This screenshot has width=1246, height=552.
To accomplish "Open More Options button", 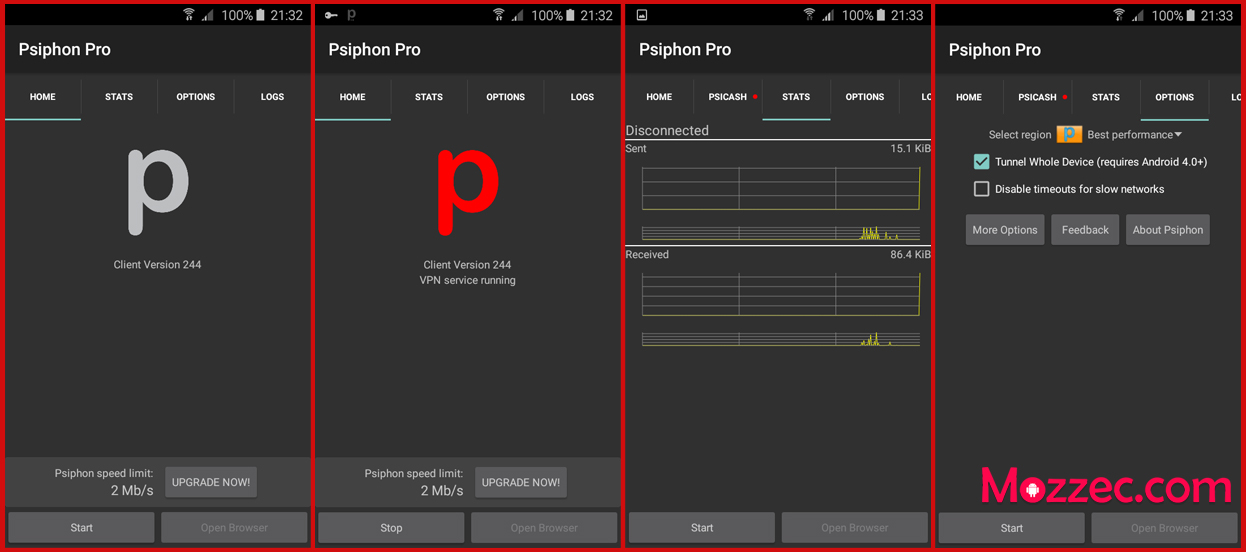I will click(1005, 230).
